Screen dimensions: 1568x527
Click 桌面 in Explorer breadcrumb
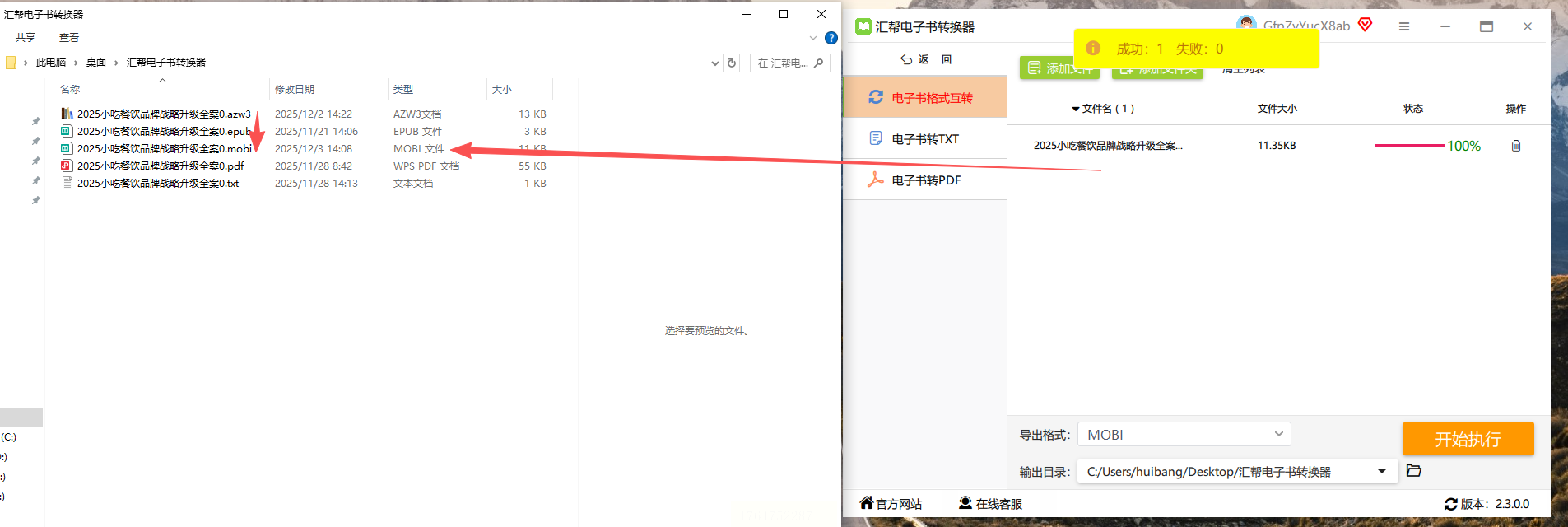[96, 63]
